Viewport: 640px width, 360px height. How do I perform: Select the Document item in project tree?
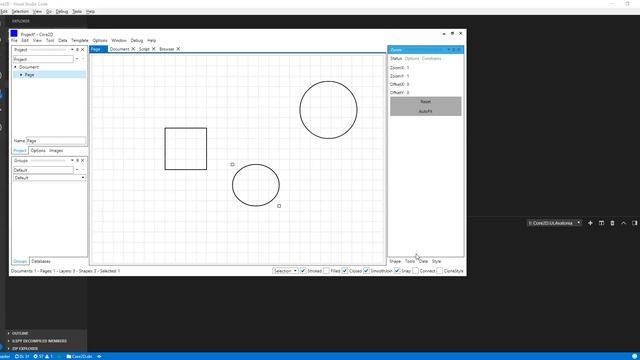point(29,67)
